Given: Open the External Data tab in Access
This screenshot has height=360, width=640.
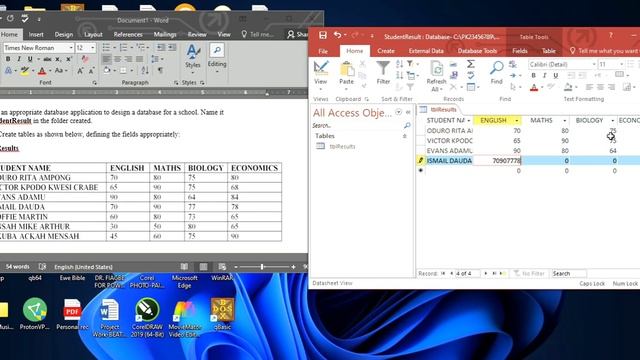Looking at the screenshot, I should pos(426,51).
